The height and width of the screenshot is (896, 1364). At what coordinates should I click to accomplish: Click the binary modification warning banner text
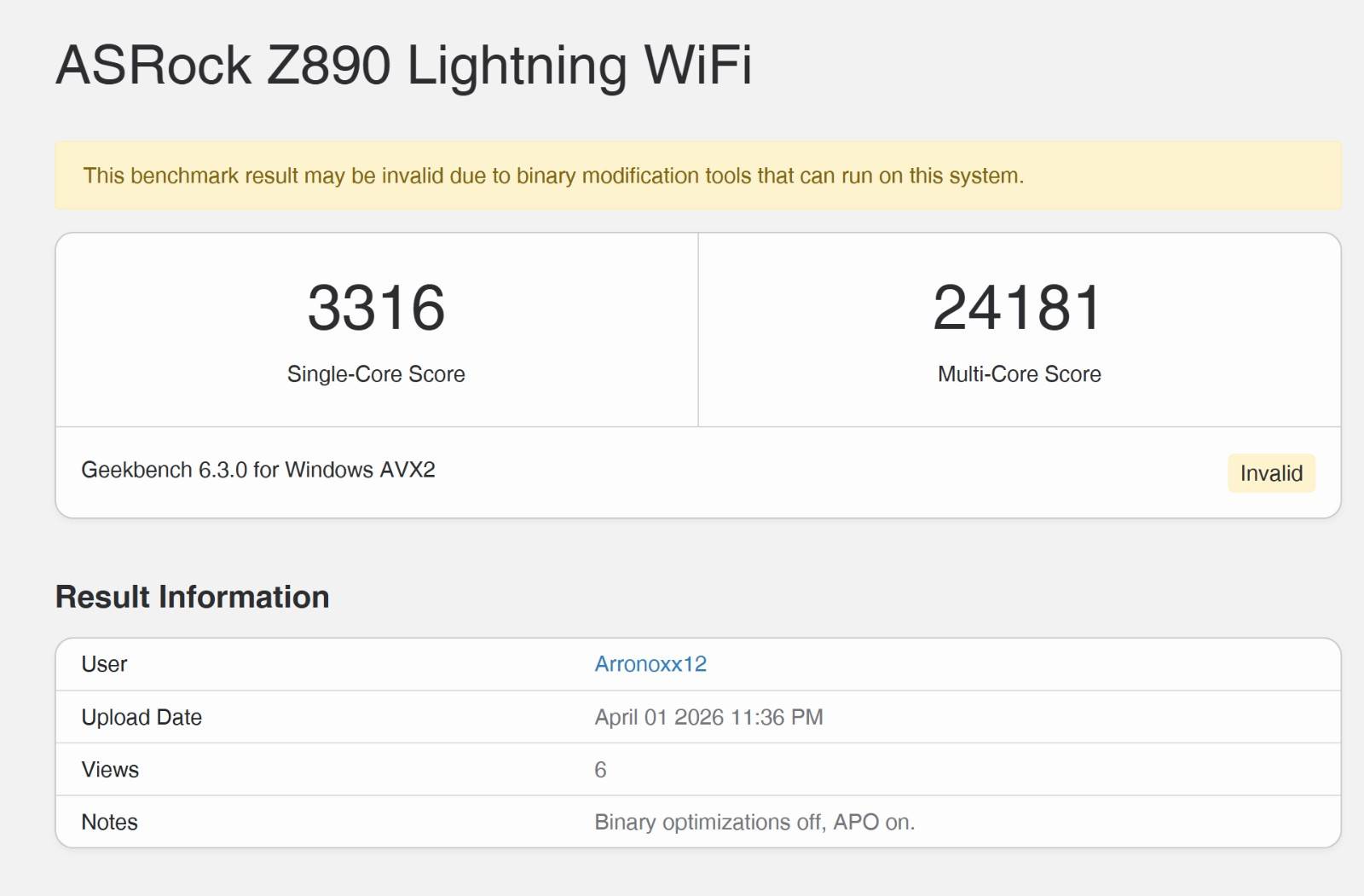(x=552, y=176)
